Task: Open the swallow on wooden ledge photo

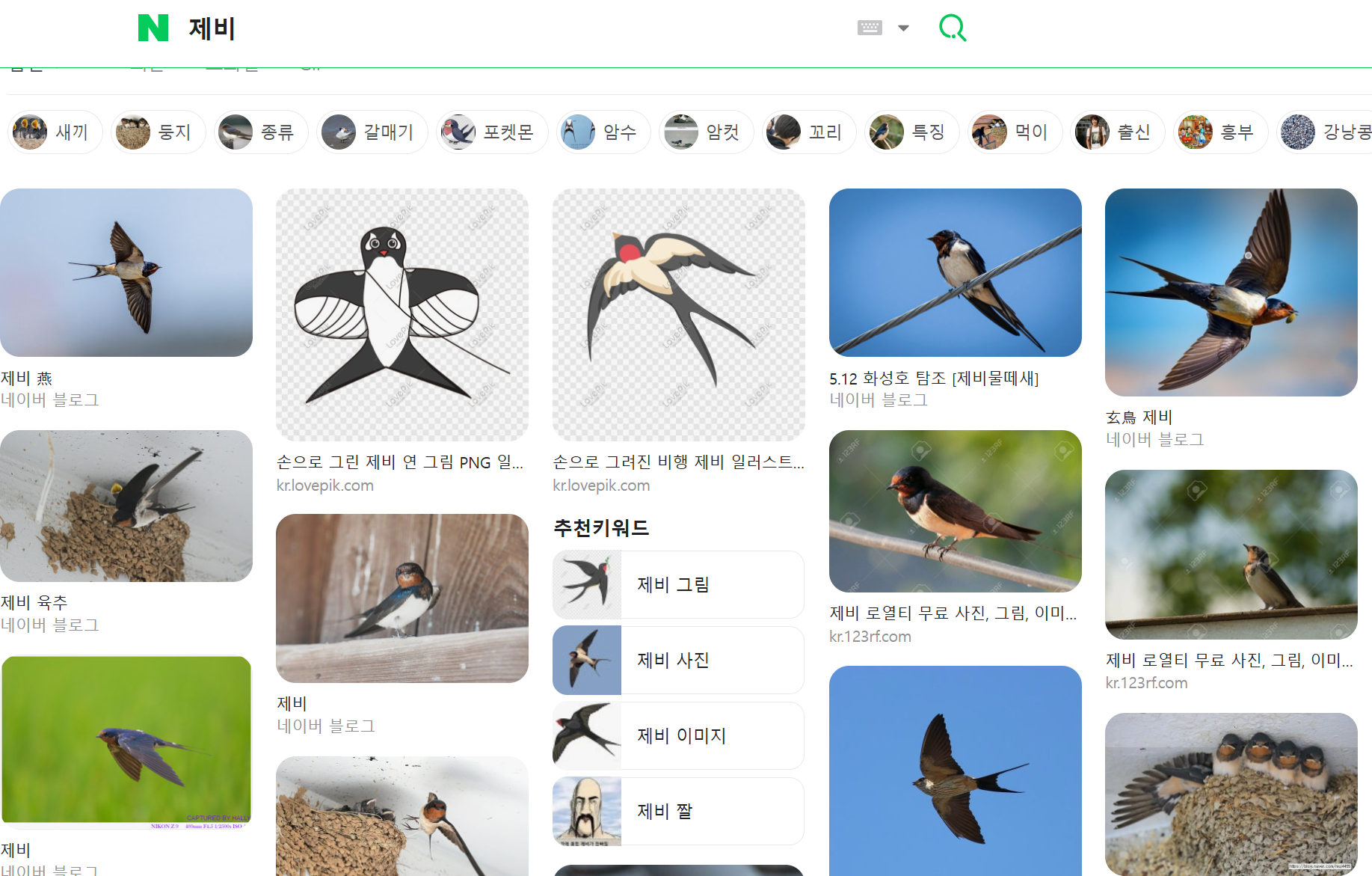Action: coord(402,598)
